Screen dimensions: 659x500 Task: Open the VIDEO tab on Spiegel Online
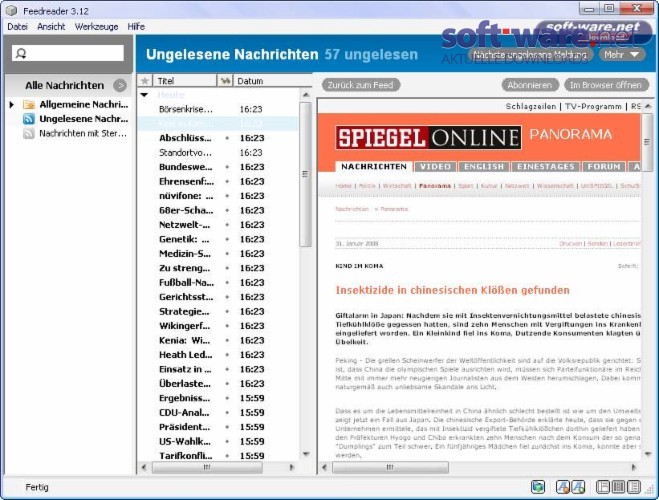coord(435,167)
